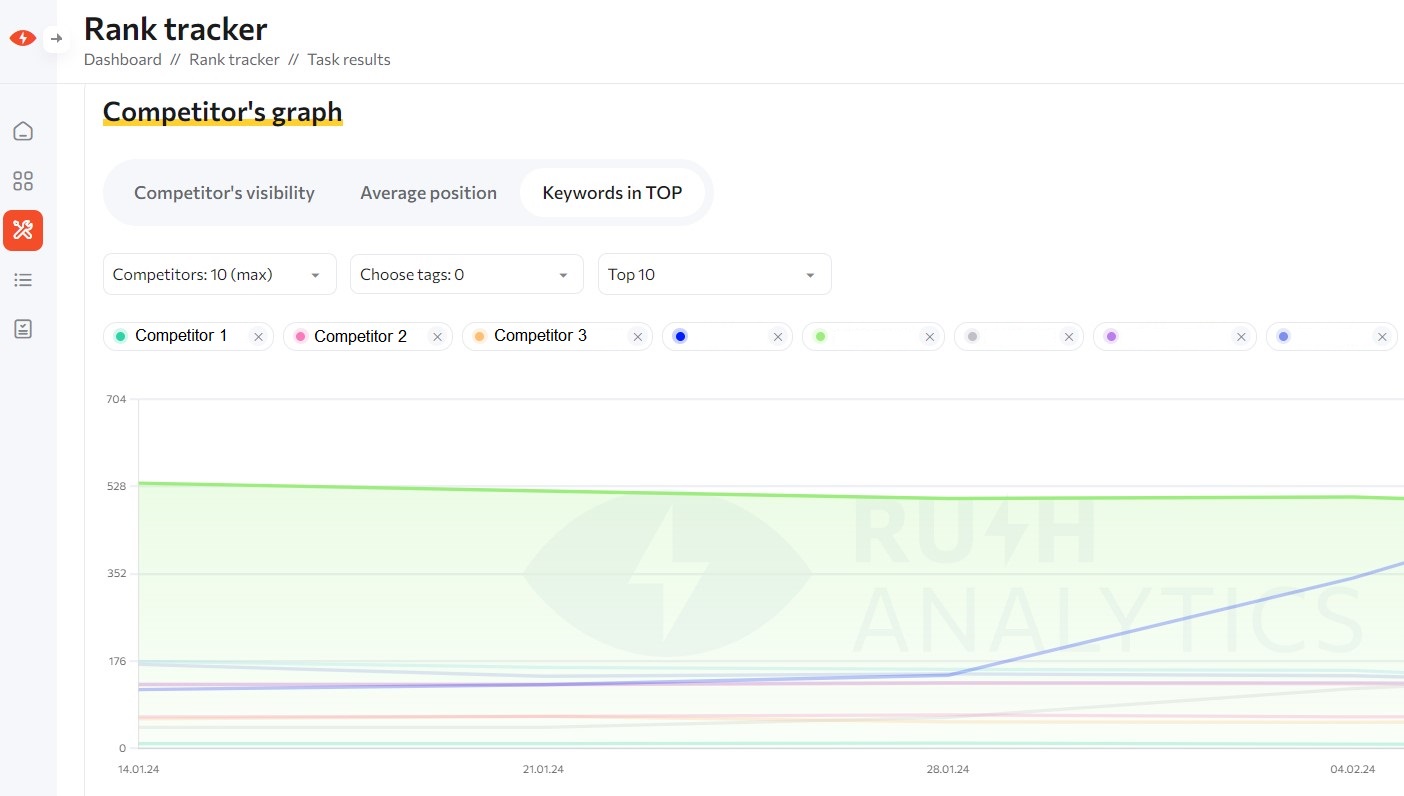
Task: Click the 21.01.24 date label
Action: (543, 769)
